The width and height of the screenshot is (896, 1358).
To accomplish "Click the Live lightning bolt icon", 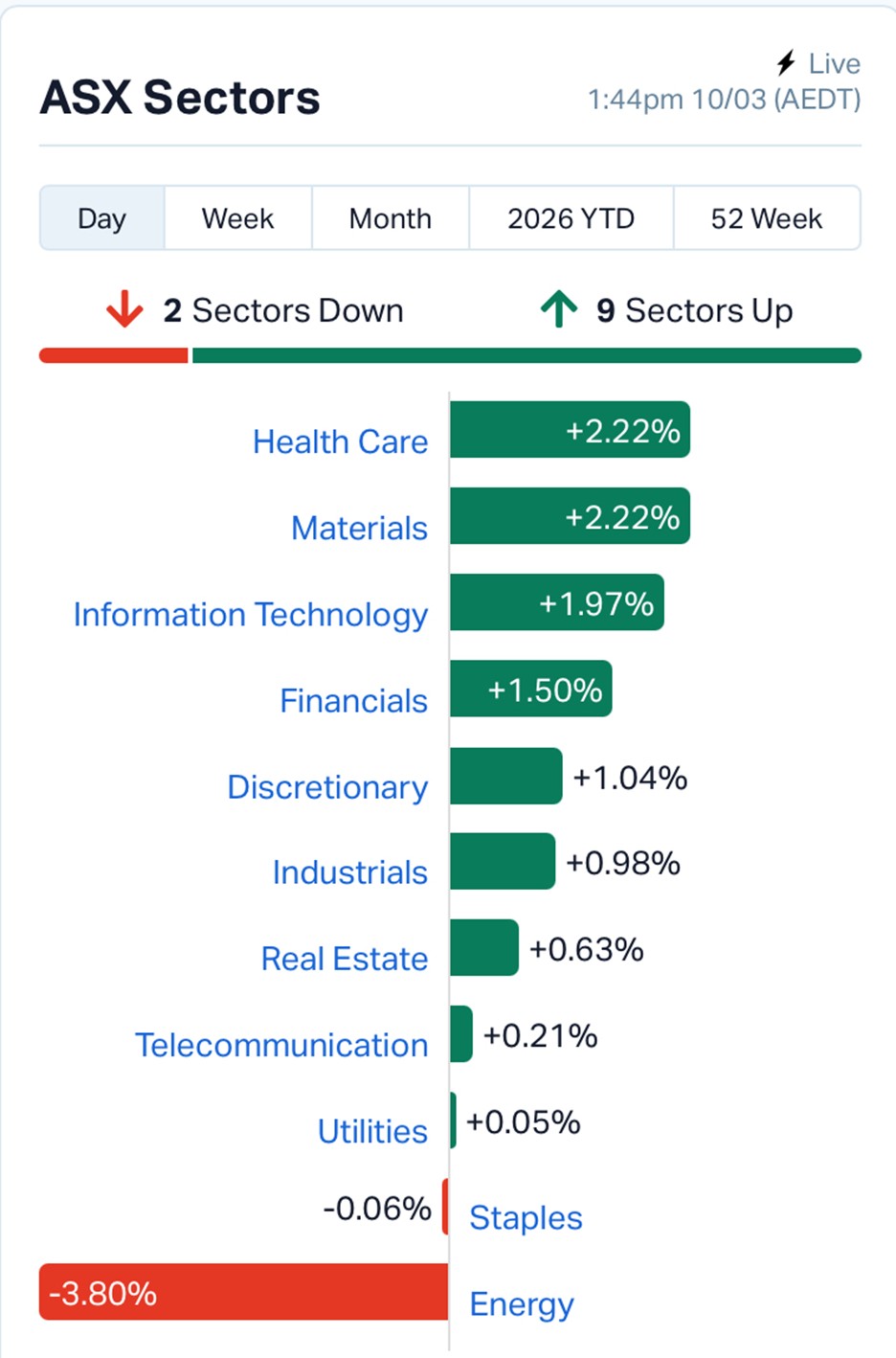I will point(786,63).
